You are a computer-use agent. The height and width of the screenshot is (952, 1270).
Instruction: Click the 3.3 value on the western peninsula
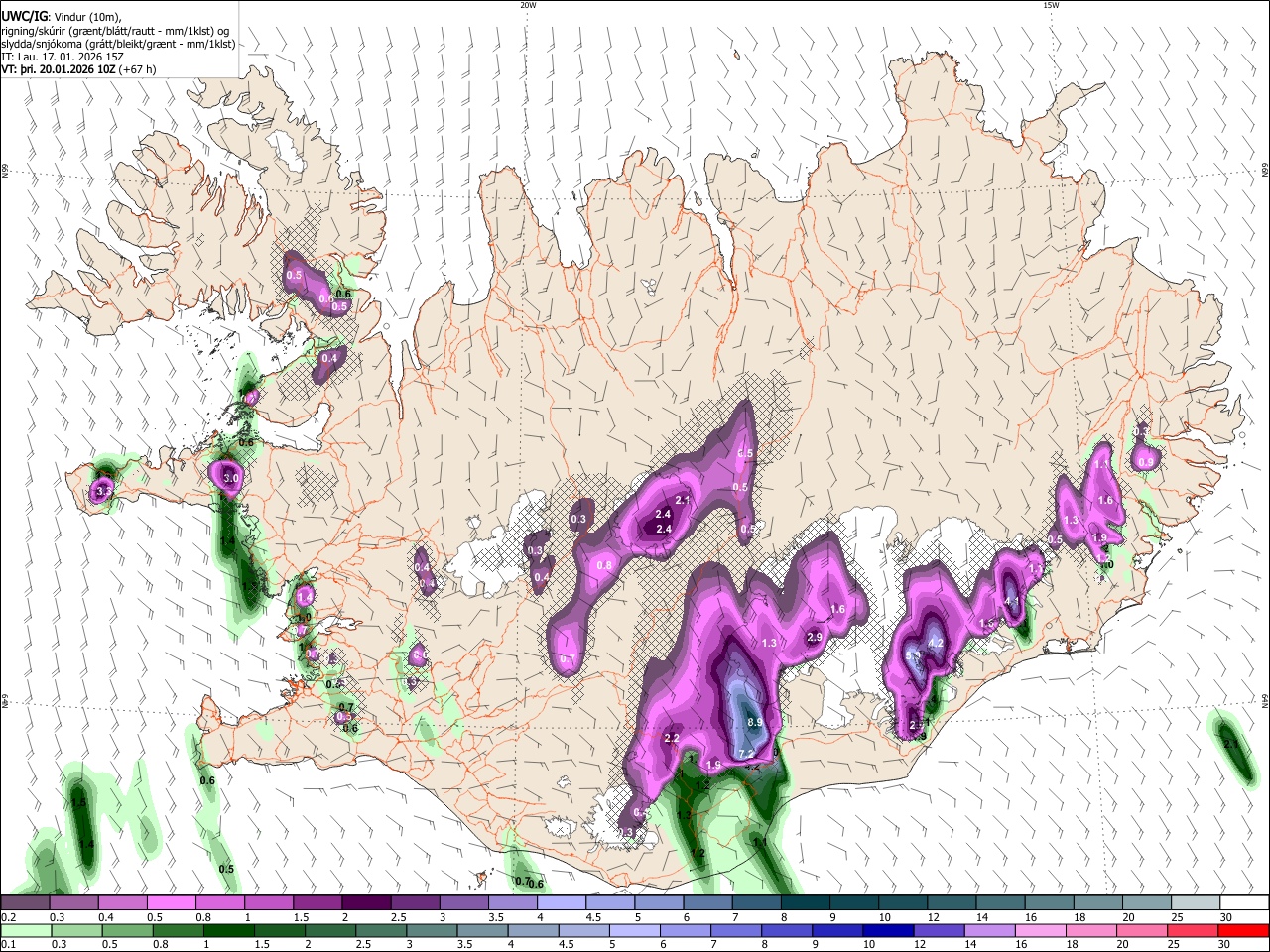point(103,490)
